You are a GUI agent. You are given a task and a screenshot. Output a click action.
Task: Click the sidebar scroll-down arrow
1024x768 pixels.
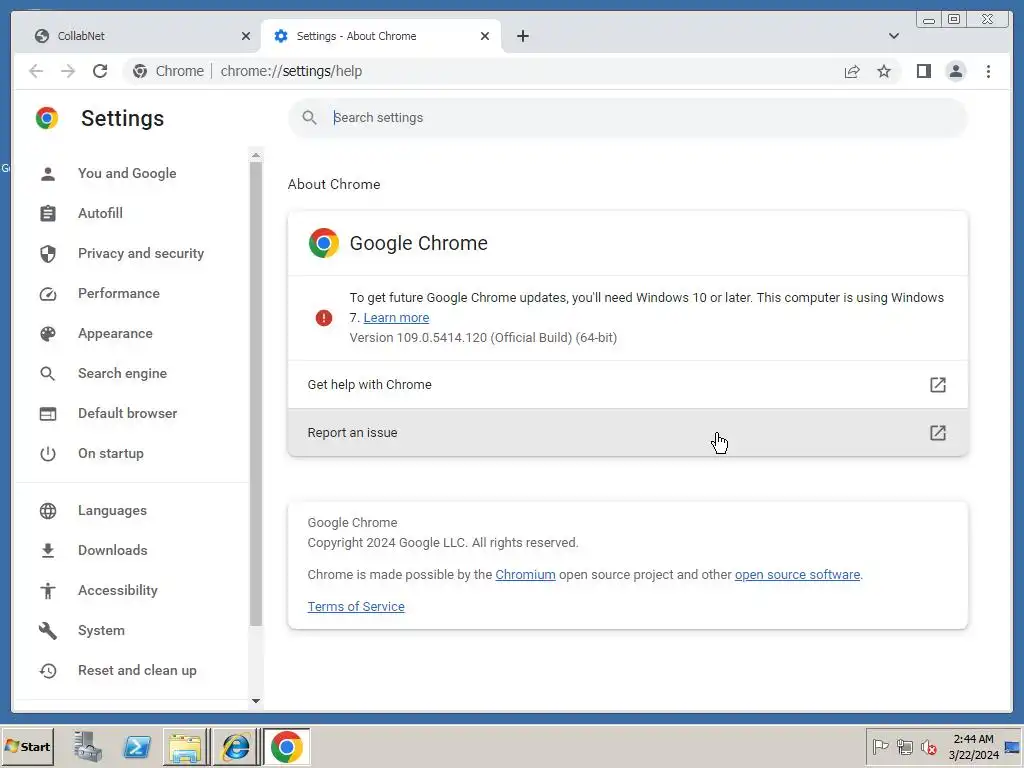click(x=256, y=701)
